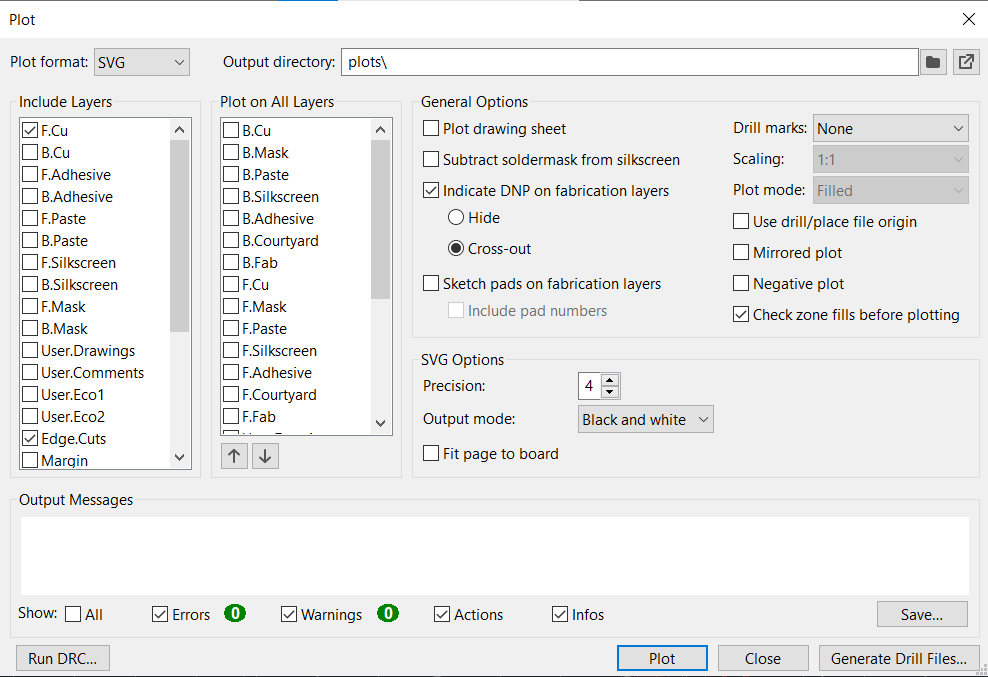The height and width of the screenshot is (677, 988).
Task: Enable Mirrored plot checkbox
Action: [741, 253]
